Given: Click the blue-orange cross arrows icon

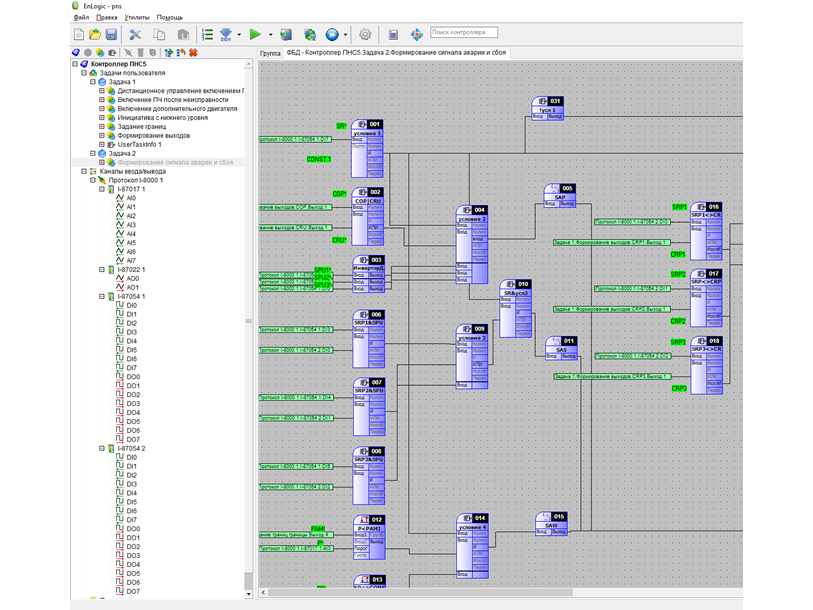Looking at the screenshot, I should pos(416,35).
